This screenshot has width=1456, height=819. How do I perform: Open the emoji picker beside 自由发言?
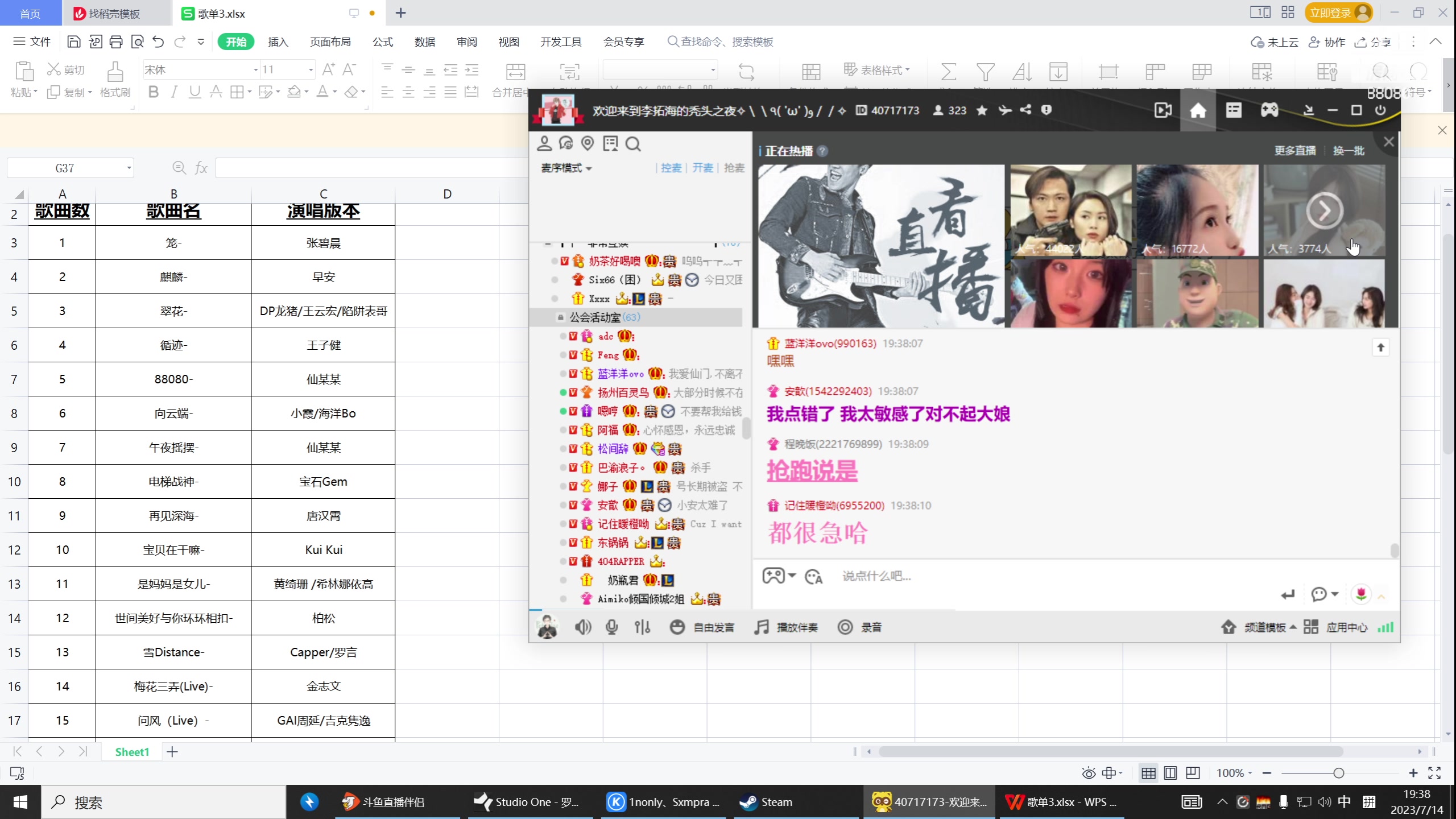click(x=677, y=627)
